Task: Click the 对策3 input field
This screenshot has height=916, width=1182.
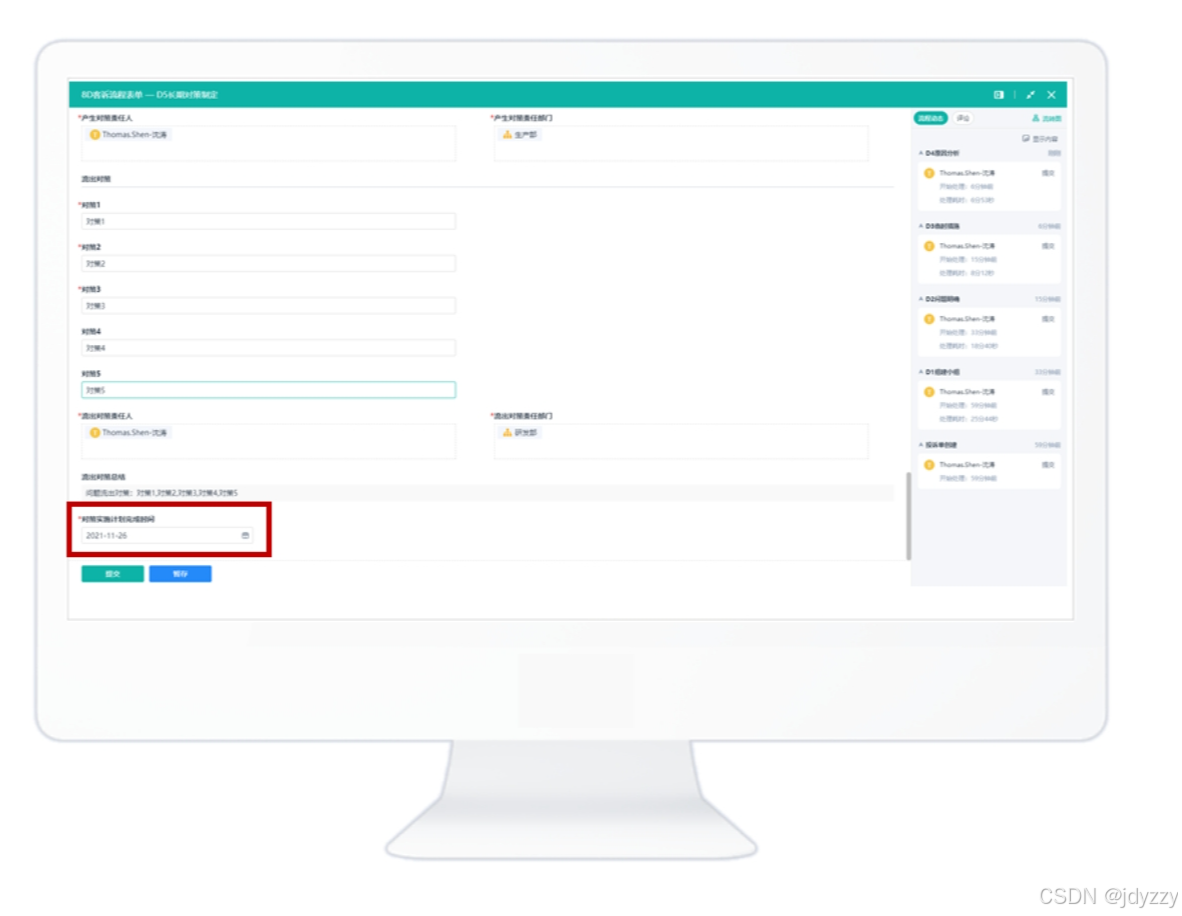Action: click(268, 306)
